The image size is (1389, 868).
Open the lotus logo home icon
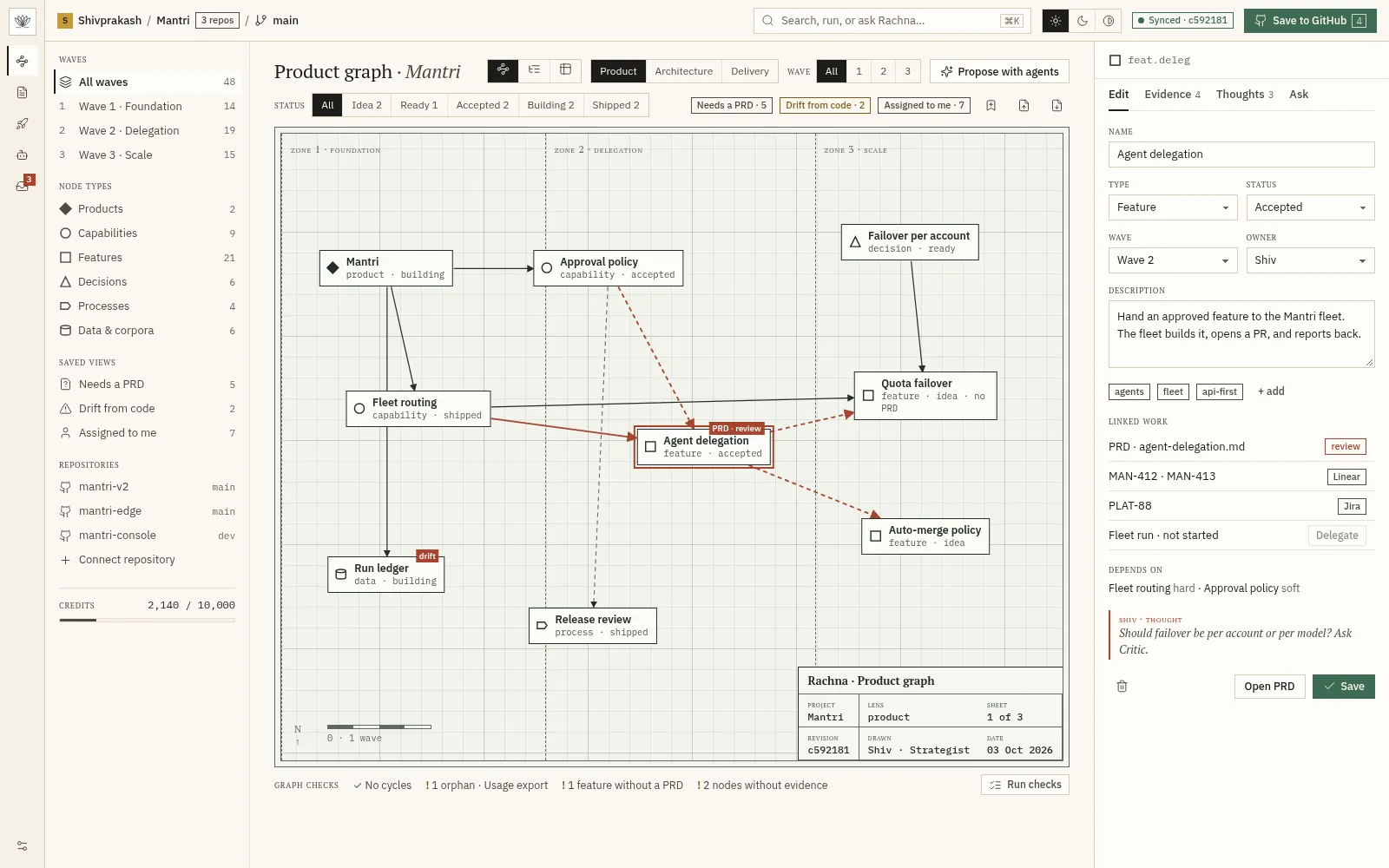tap(23, 21)
